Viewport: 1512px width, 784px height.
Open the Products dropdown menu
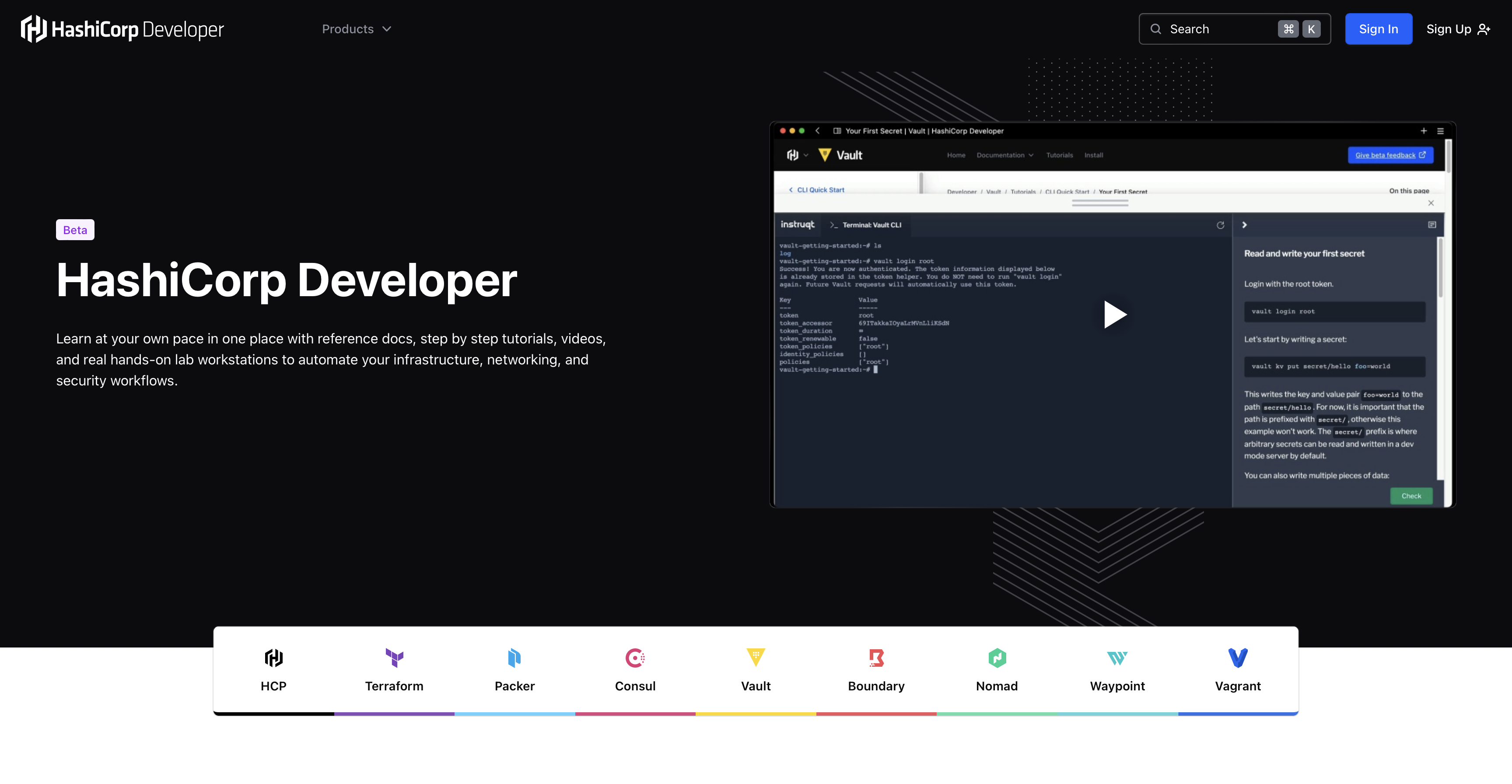coord(357,29)
